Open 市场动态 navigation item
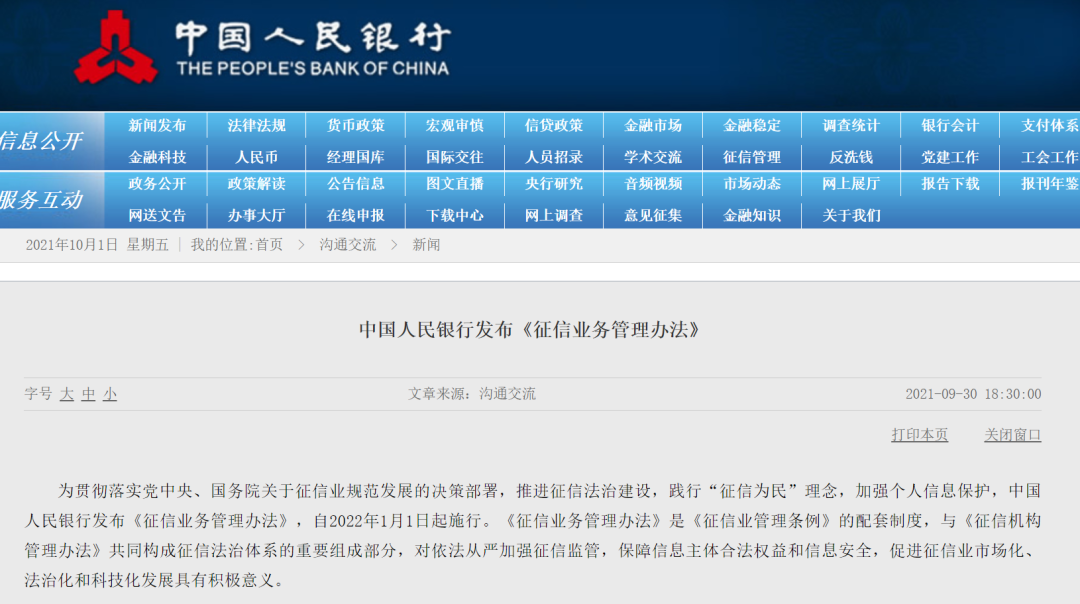 [752, 184]
